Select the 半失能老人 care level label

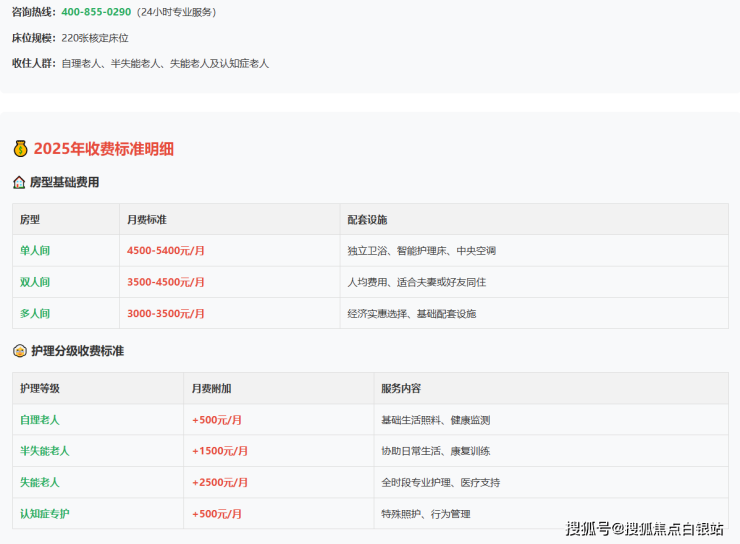tap(45, 451)
